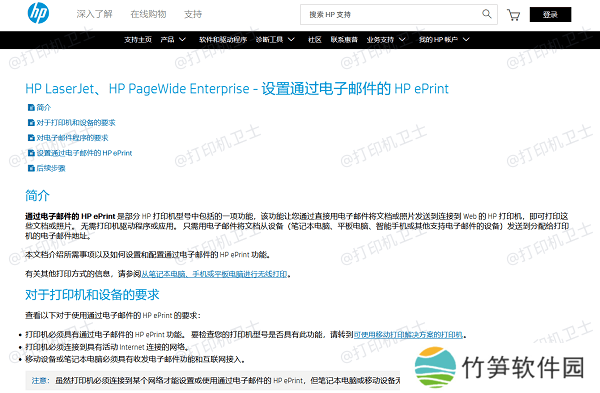
Task: Expand the 业务支持 dropdown
Action: (x=386, y=39)
